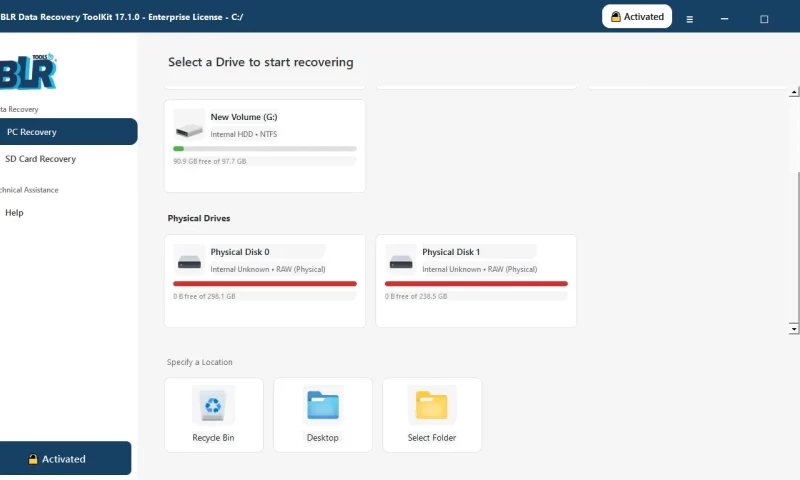Click the Activated badge in title bar

pos(637,16)
